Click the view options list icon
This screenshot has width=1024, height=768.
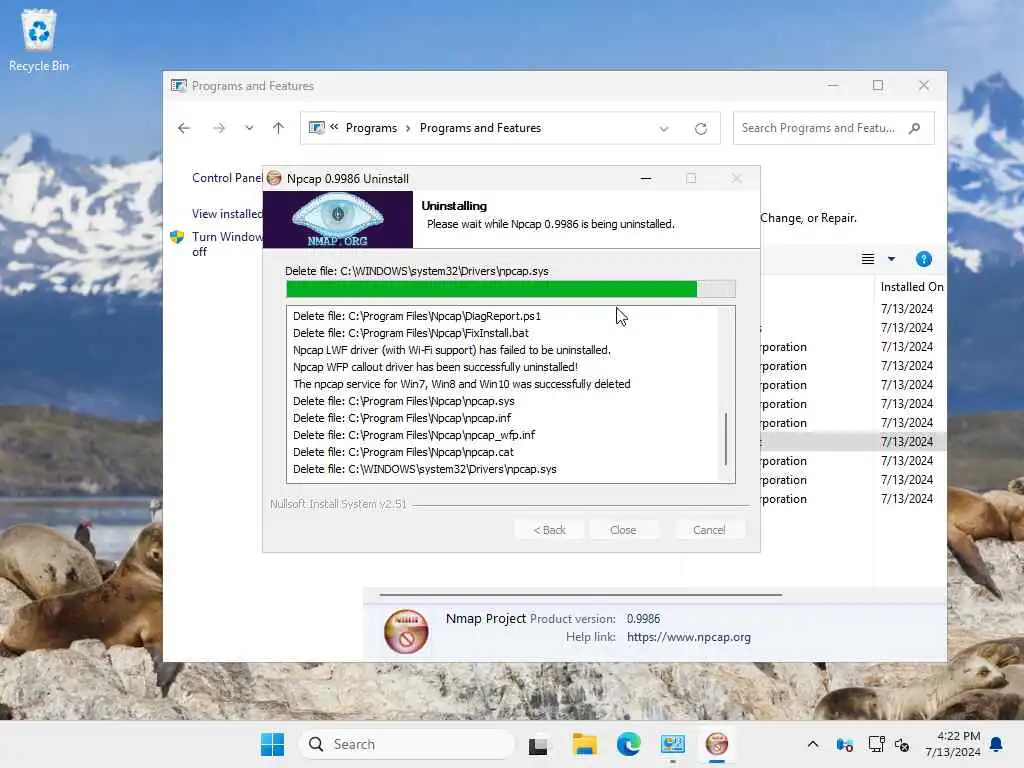(x=867, y=259)
